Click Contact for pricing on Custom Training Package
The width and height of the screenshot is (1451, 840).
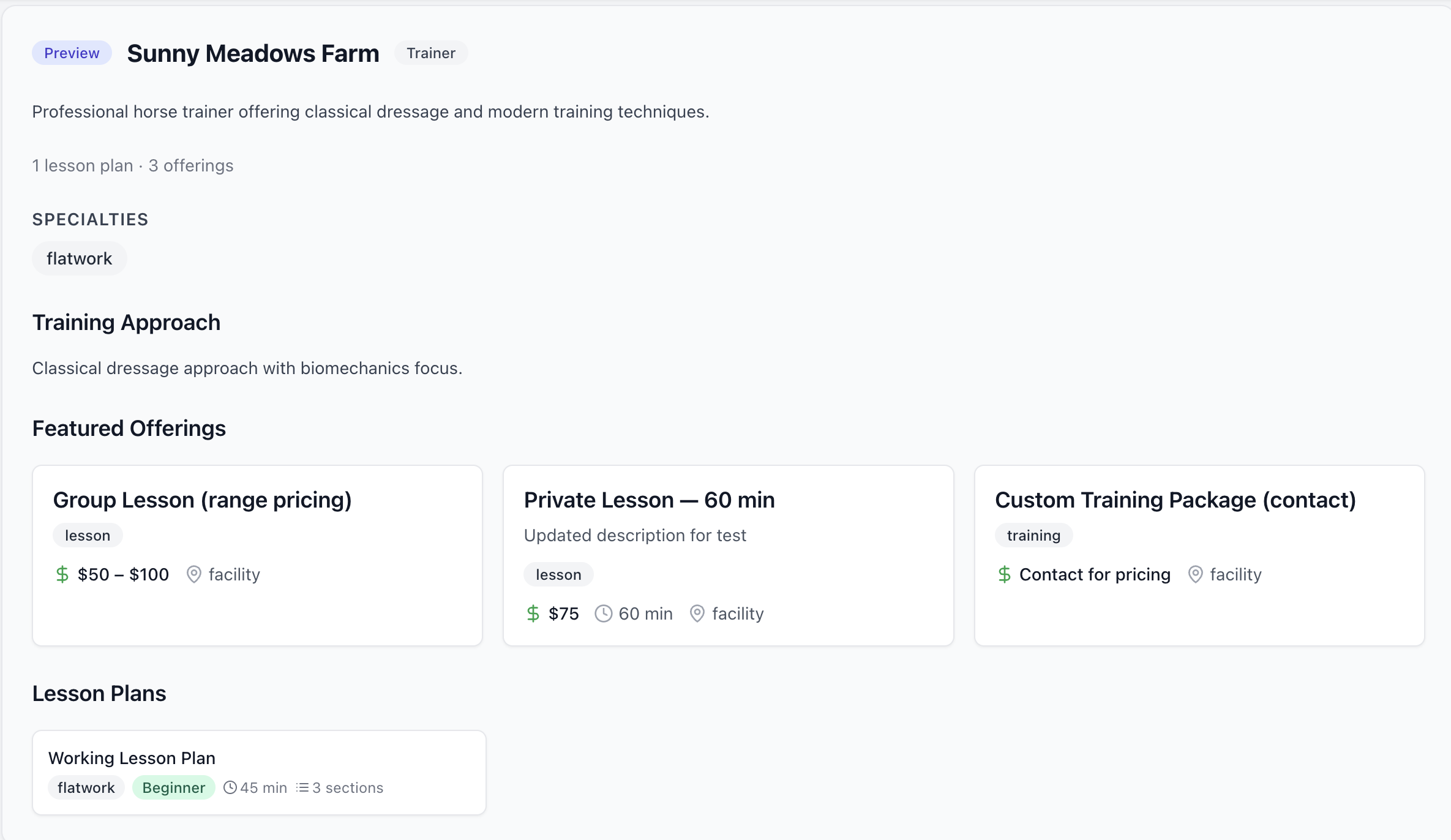[1095, 574]
